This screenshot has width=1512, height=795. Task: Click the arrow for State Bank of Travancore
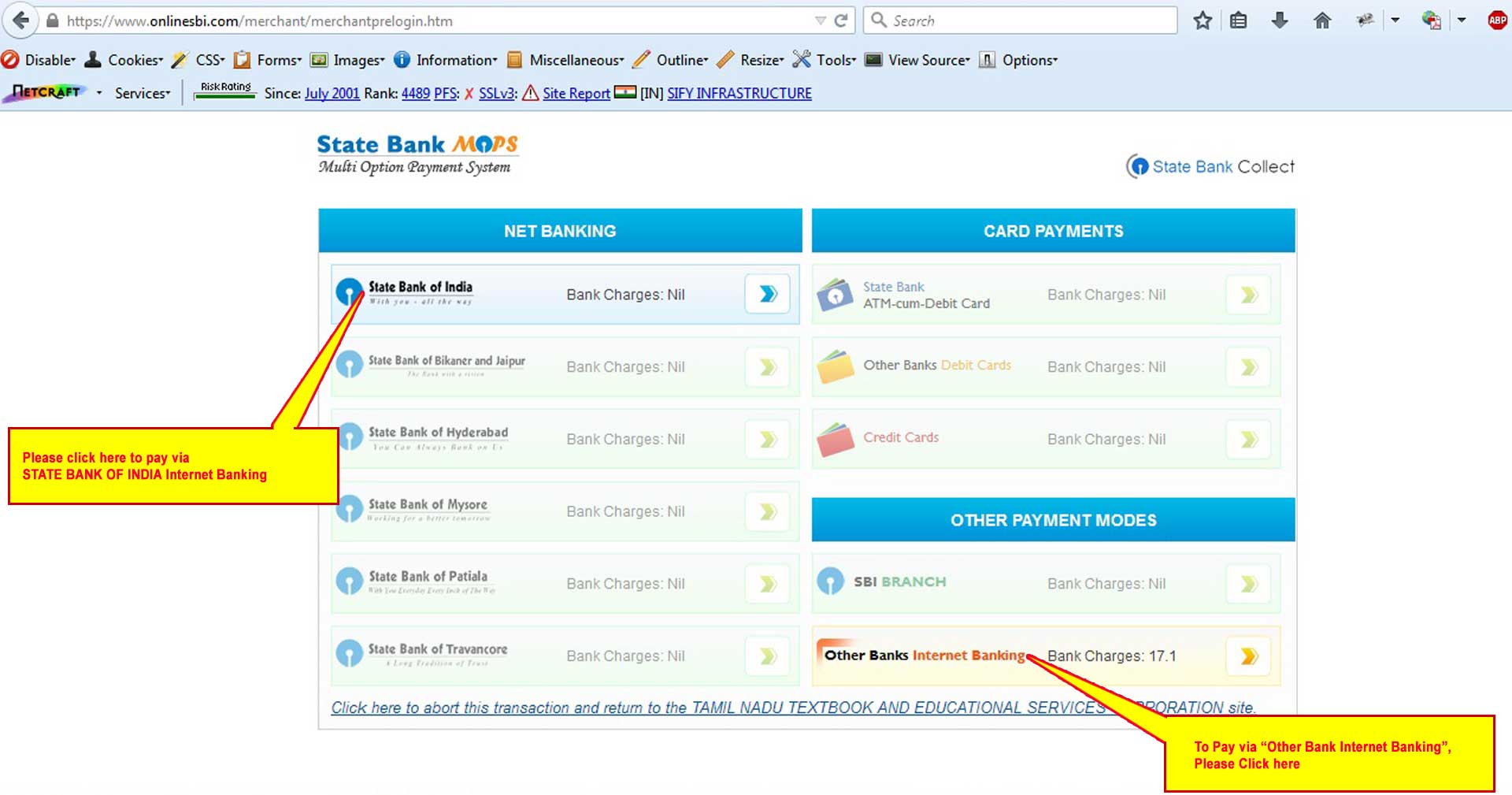coord(768,656)
